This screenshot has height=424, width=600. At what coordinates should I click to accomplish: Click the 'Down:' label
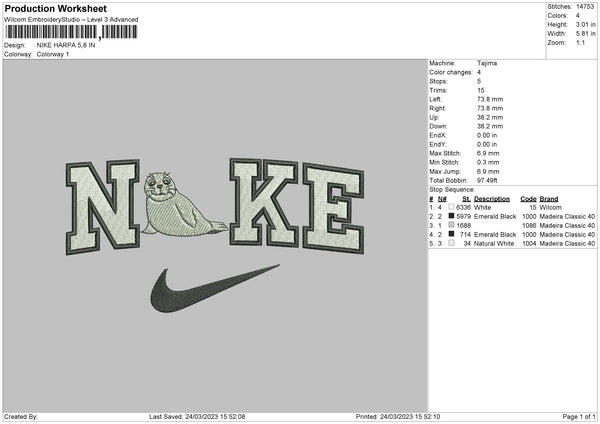[438, 126]
